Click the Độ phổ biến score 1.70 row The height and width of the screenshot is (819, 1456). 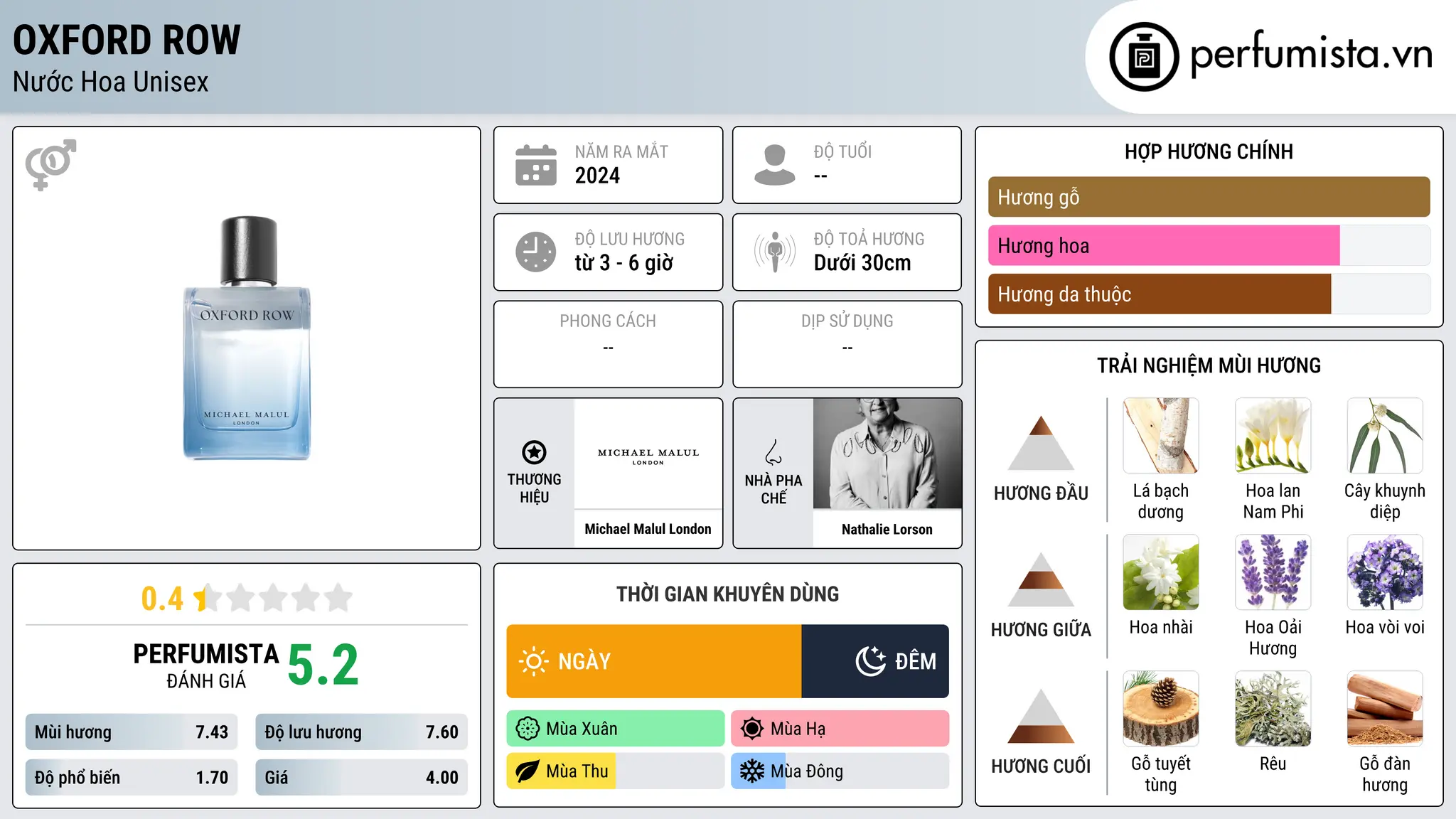[x=132, y=777]
